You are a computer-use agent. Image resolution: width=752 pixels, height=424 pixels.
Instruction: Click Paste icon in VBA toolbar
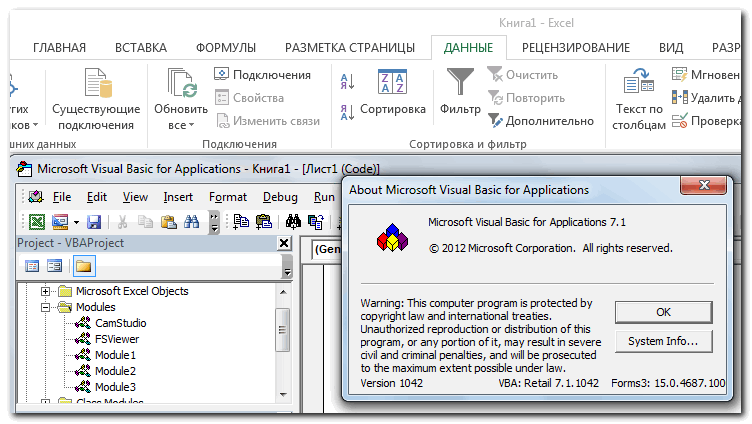coord(168,222)
